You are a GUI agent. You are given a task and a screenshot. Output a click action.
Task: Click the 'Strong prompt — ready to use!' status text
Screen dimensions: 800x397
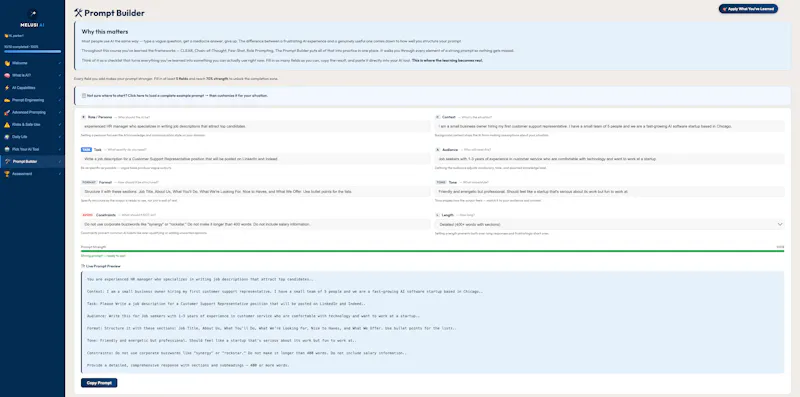click(x=103, y=256)
